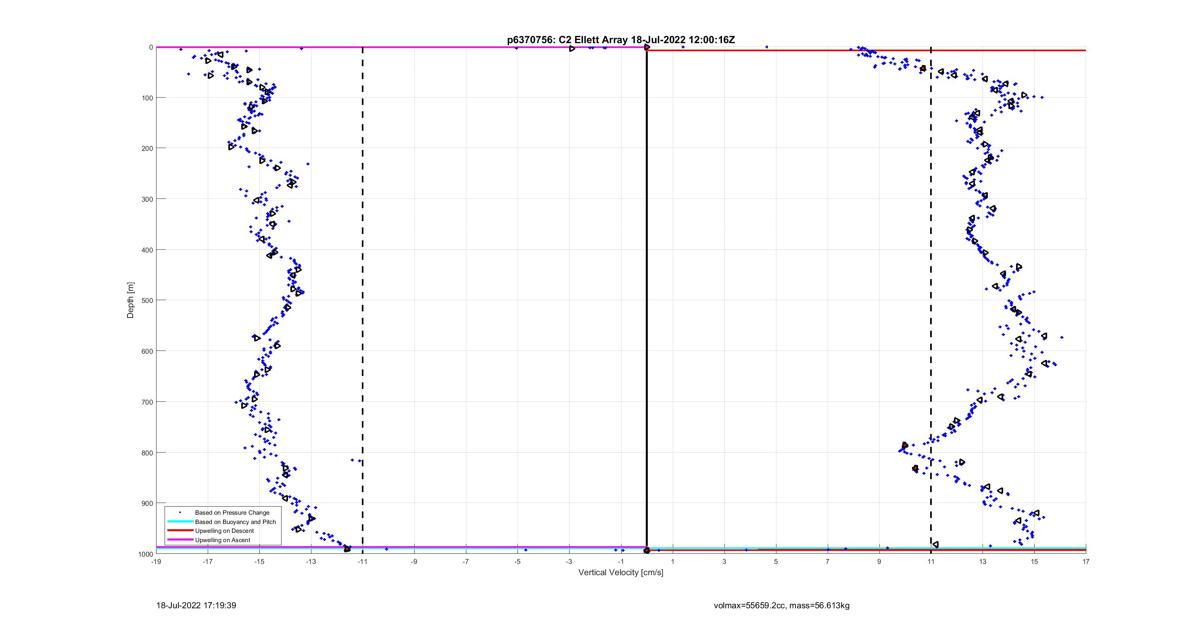Click the depth tick label "200"
1200x622 pixels.
pyautogui.click(x=146, y=148)
